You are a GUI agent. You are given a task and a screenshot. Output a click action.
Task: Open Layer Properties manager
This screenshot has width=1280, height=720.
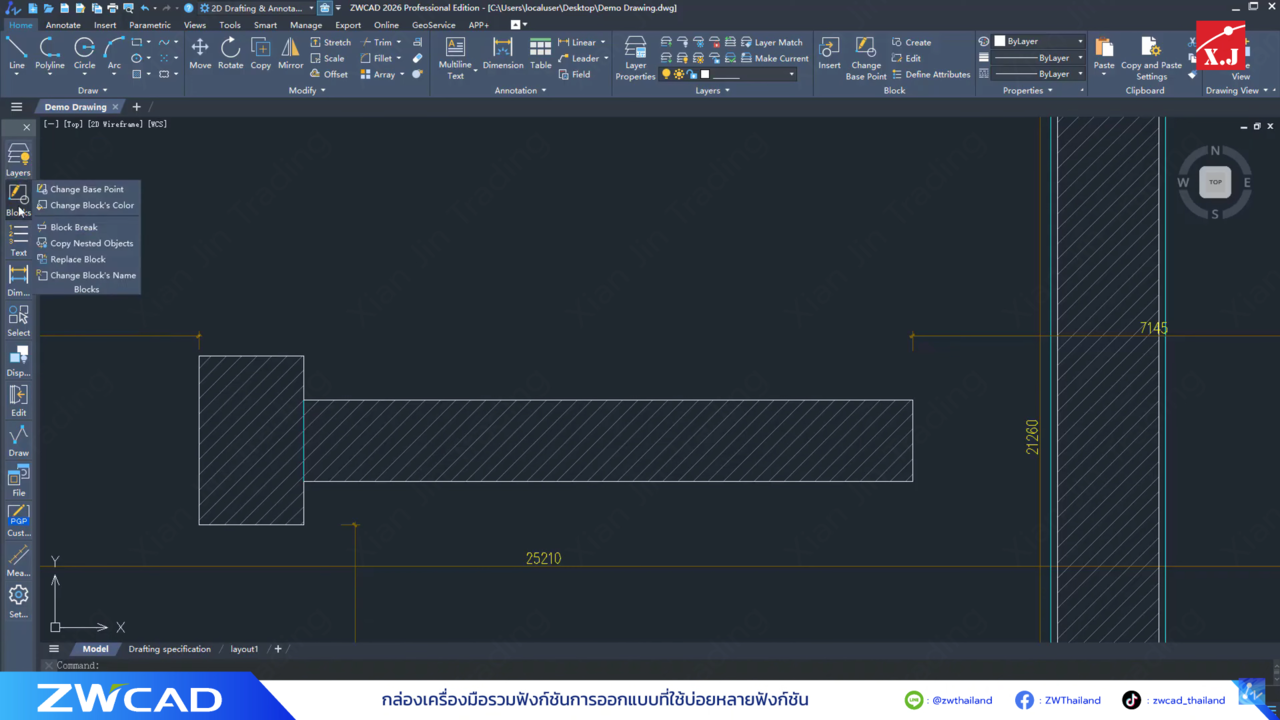tap(635, 58)
